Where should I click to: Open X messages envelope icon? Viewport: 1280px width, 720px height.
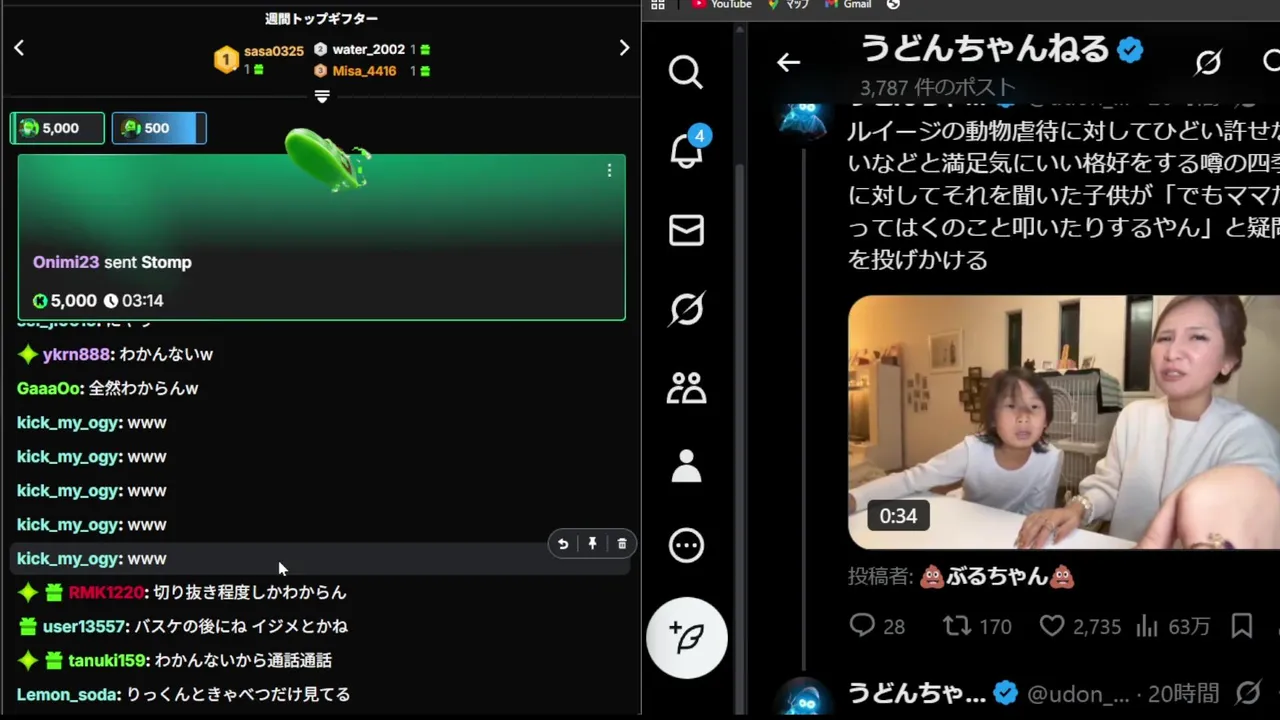pos(686,230)
